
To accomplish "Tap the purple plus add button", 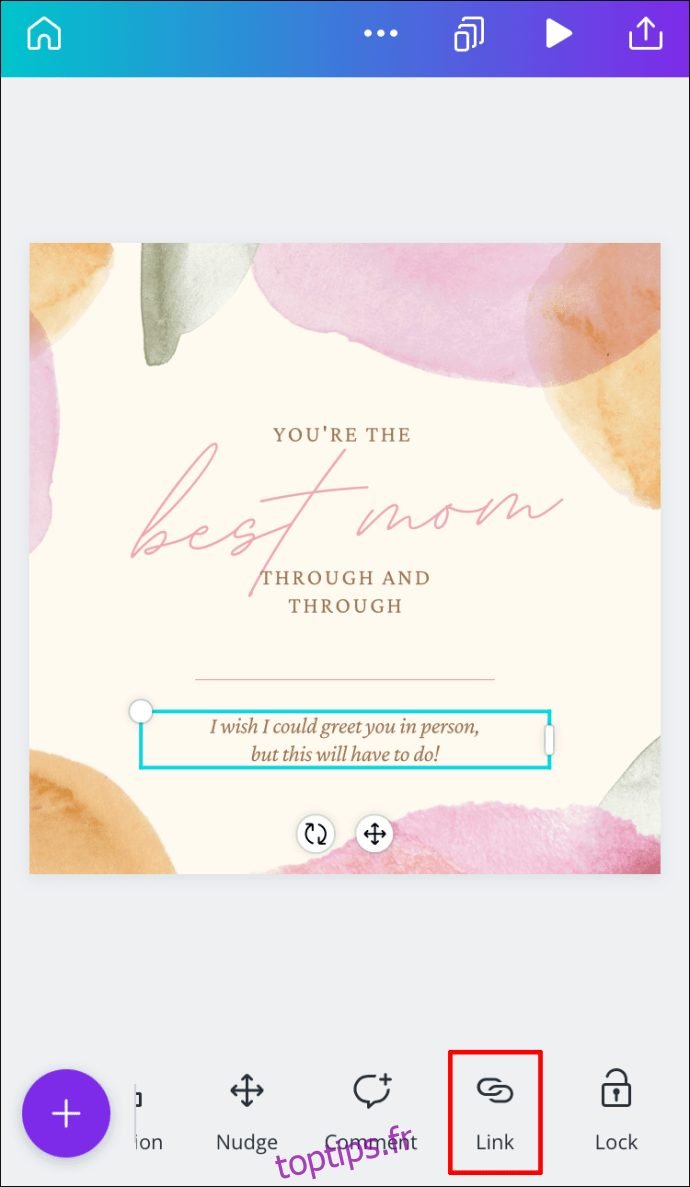I will (x=67, y=1114).
